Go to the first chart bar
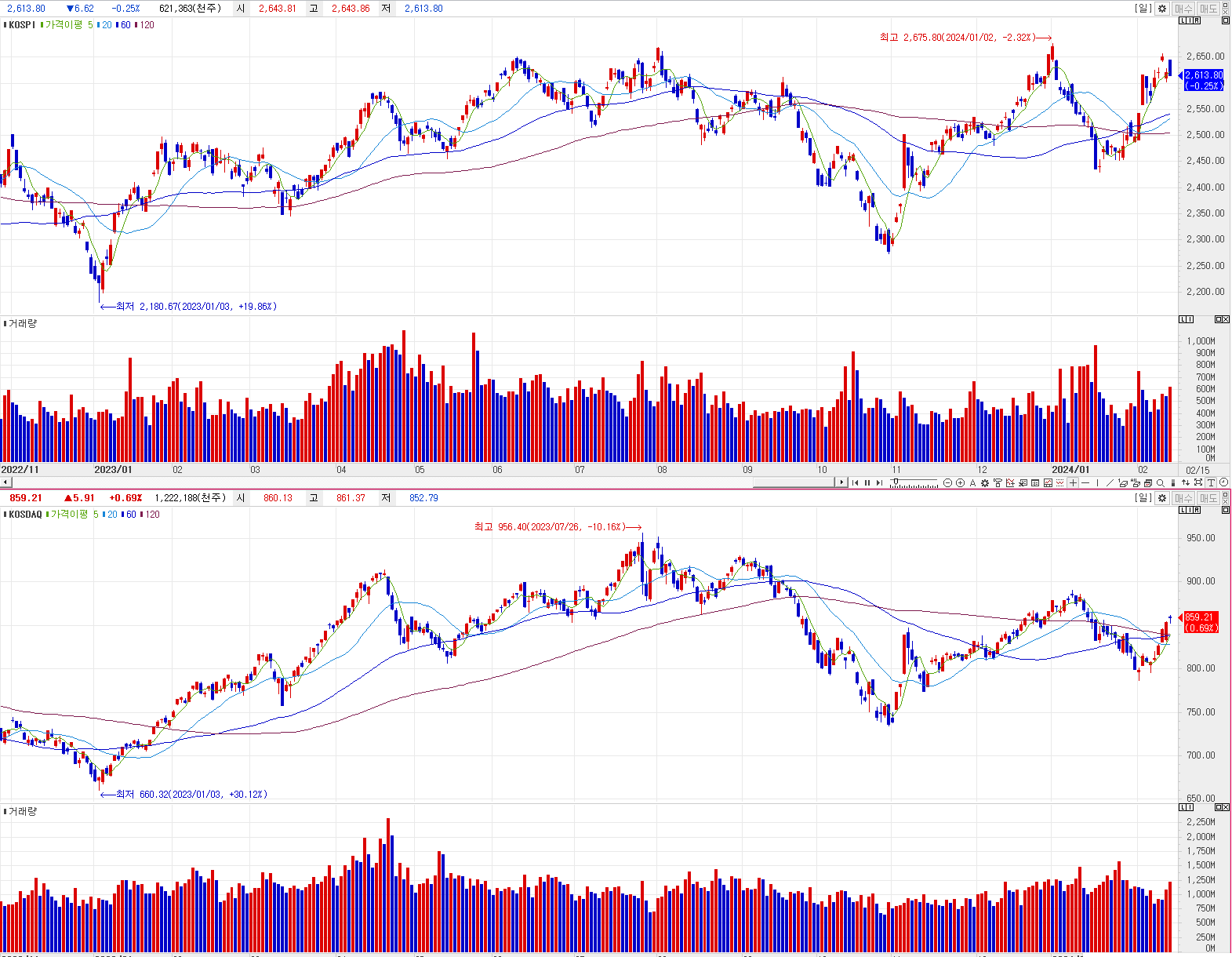The image size is (1232, 957). (855, 482)
